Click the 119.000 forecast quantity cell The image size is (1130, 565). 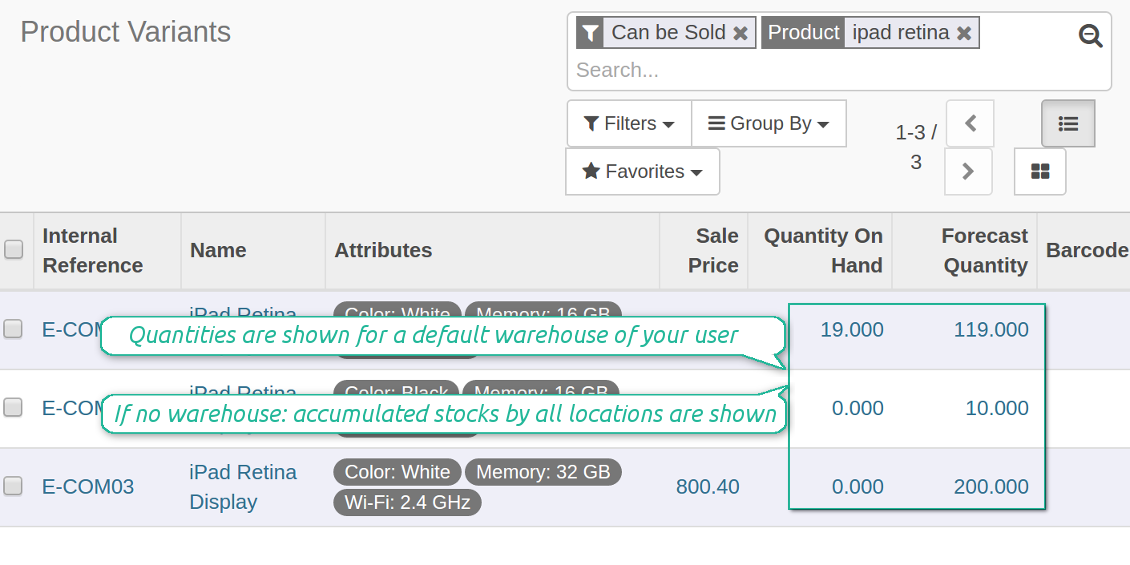[992, 330]
